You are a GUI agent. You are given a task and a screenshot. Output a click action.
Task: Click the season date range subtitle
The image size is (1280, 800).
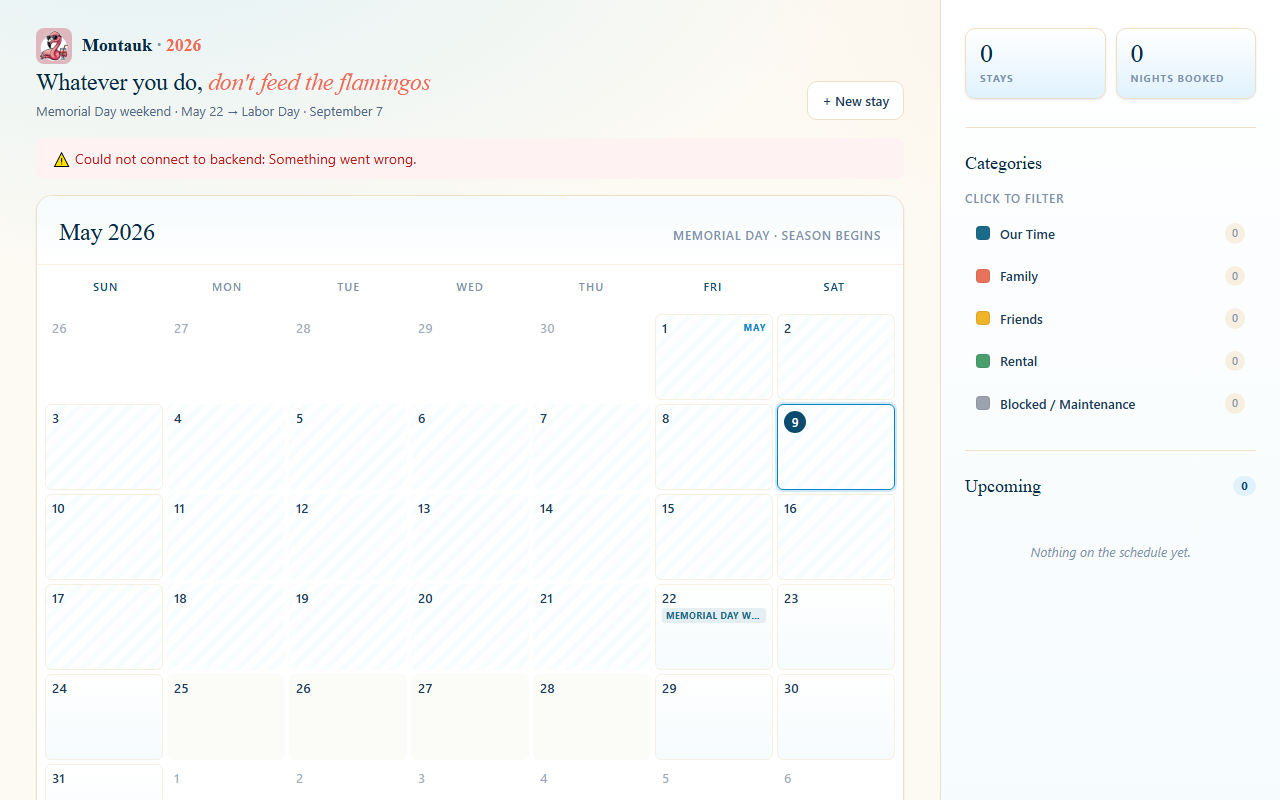(x=209, y=111)
